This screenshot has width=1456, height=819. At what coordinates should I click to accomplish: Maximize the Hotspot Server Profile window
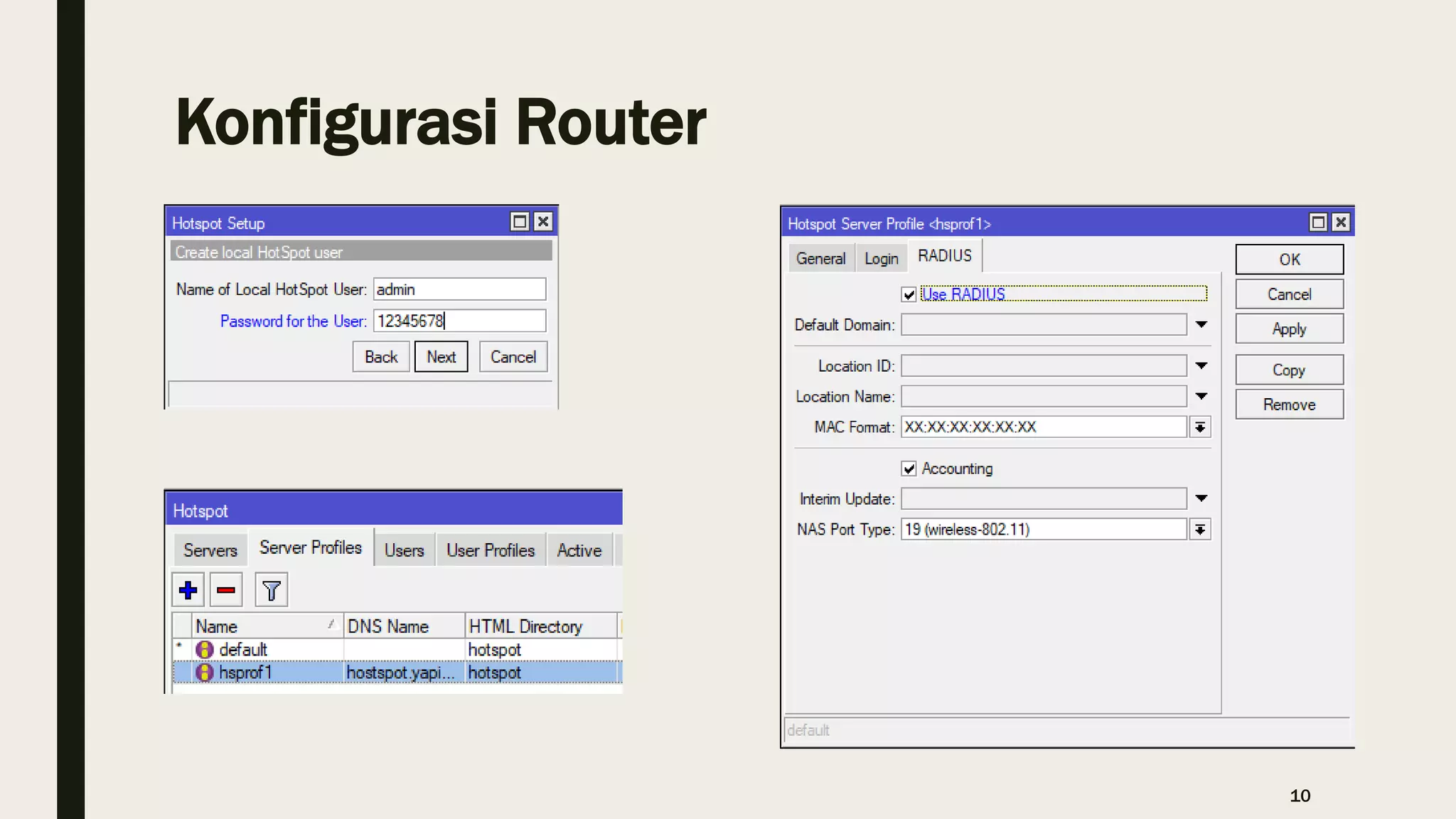[1318, 223]
